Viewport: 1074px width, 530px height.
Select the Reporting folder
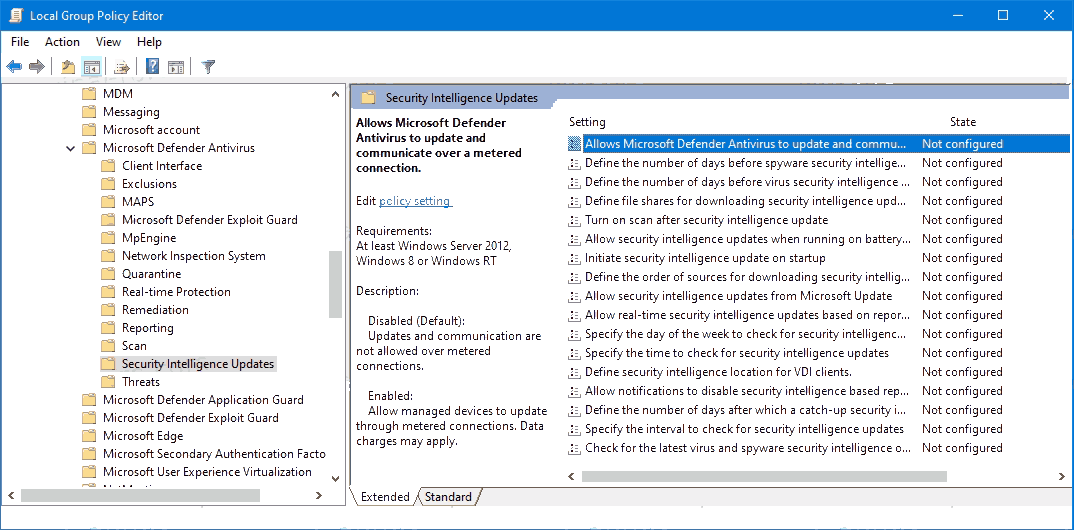tap(148, 328)
